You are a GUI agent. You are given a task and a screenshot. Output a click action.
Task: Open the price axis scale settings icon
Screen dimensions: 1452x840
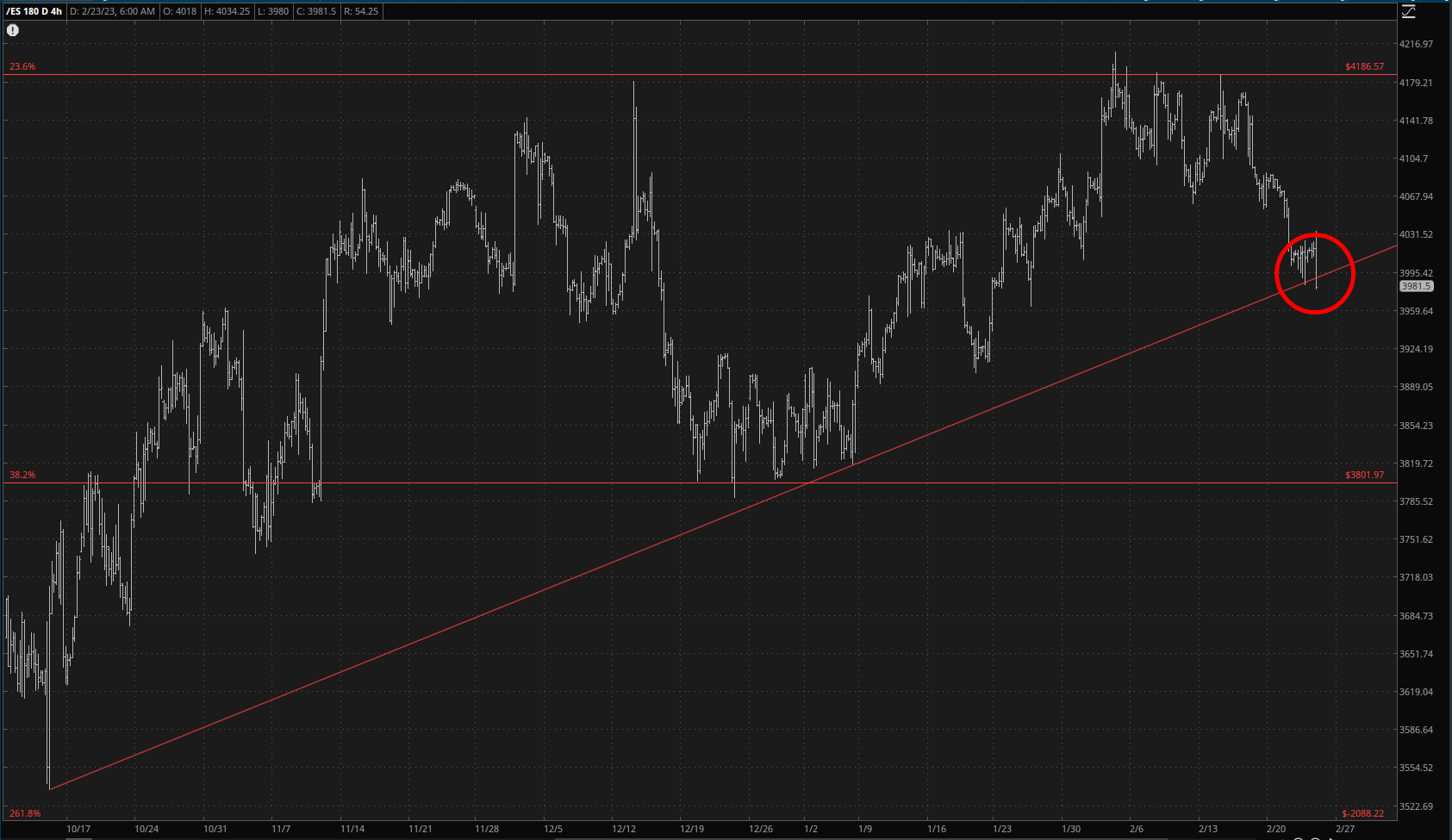[1409, 11]
